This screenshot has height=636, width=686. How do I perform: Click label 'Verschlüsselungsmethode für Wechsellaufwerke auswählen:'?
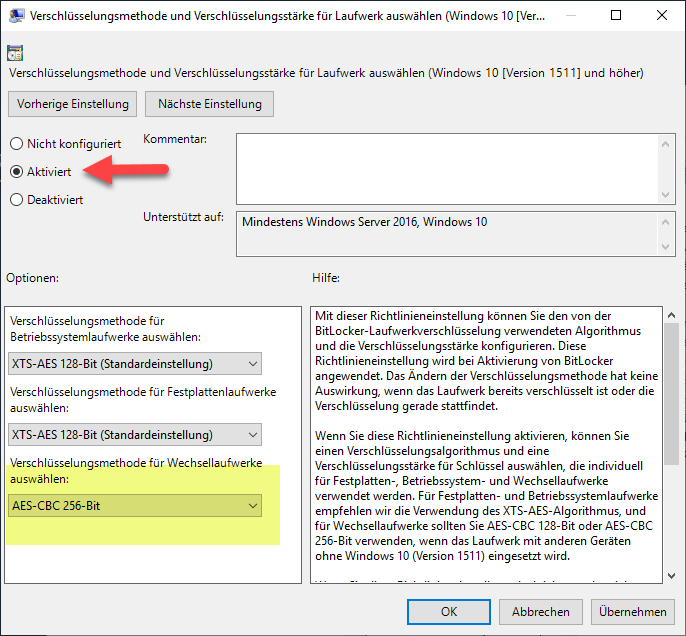tap(136, 471)
